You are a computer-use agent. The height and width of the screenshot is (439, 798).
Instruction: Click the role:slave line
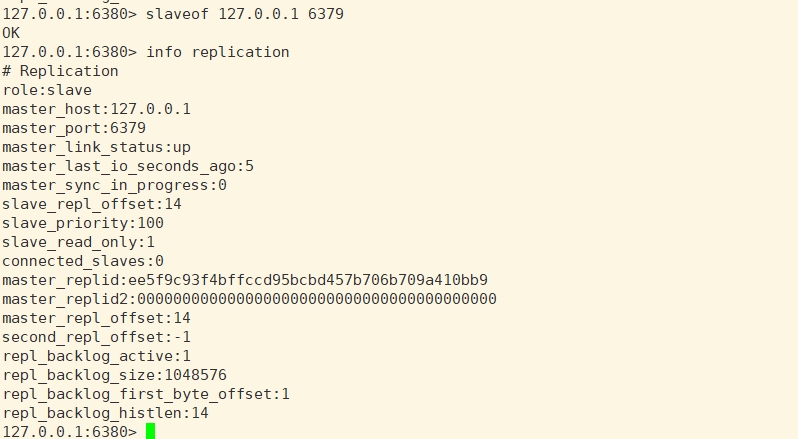click(47, 90)
